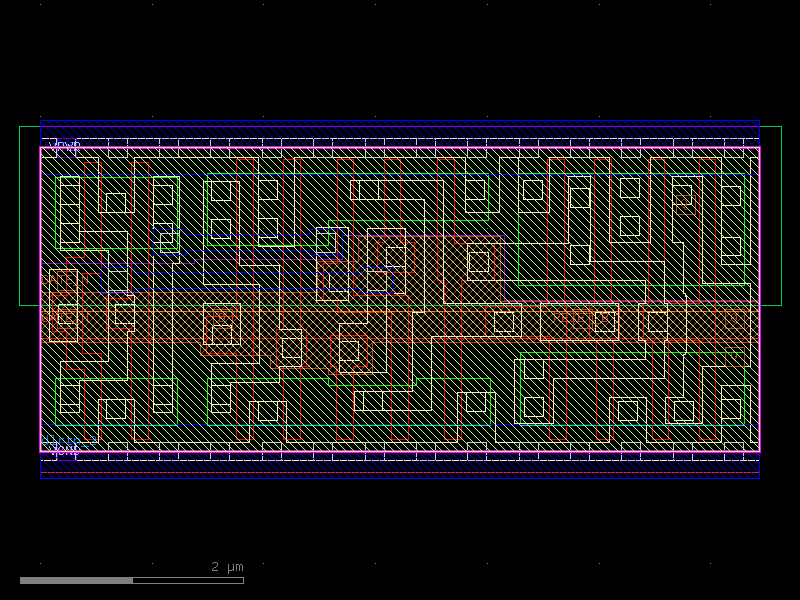Select the vgnd ground rail label
800x600 pixels.
(60, 452)
